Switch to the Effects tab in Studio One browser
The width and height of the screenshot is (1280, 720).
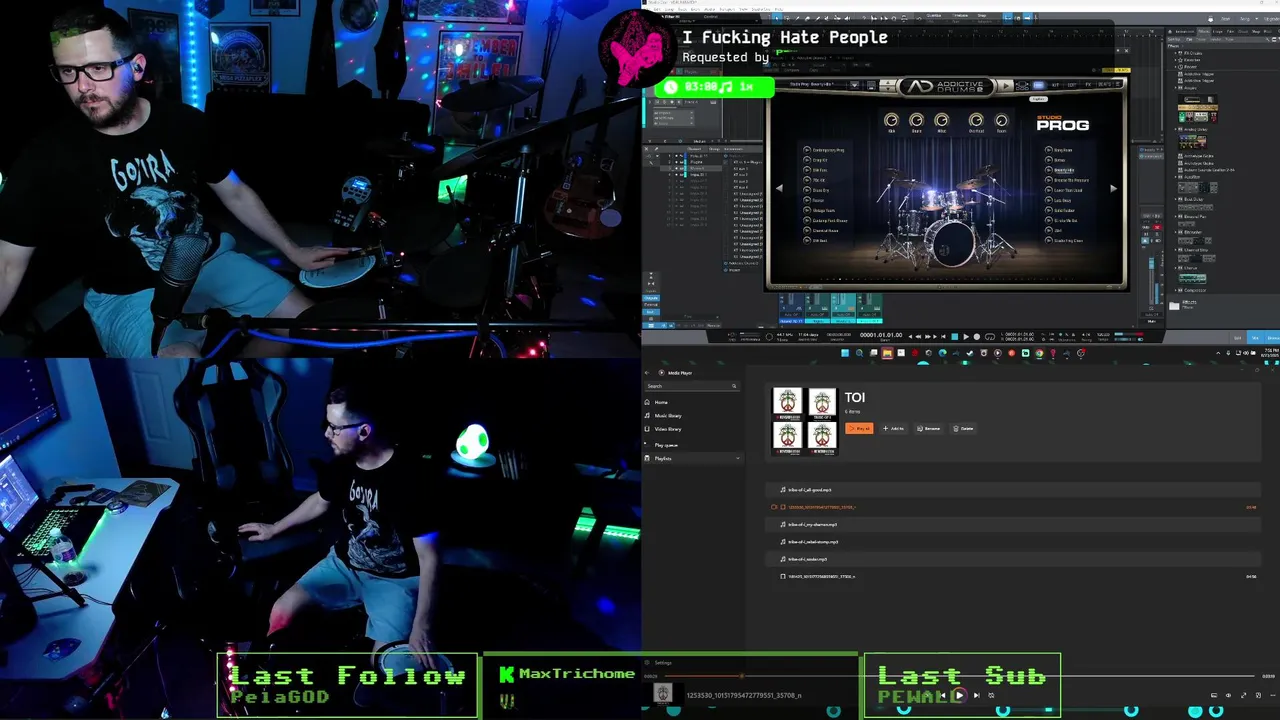point(1203,32)
